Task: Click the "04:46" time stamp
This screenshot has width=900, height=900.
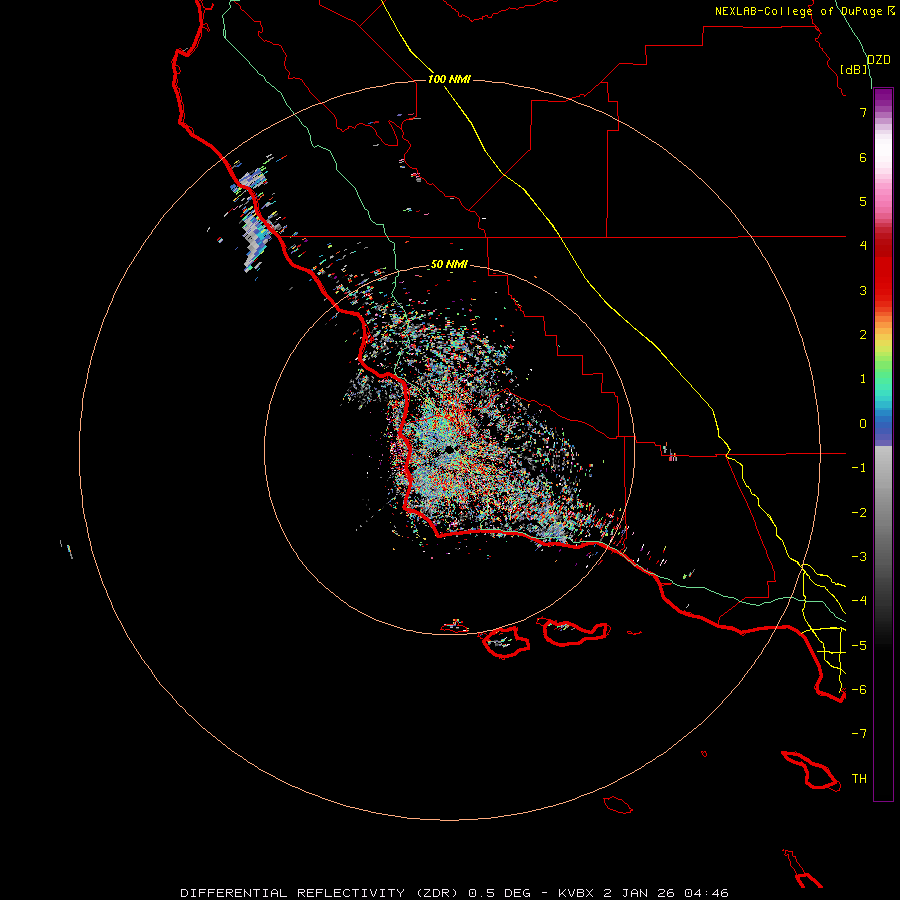Action: click(707, 893)
